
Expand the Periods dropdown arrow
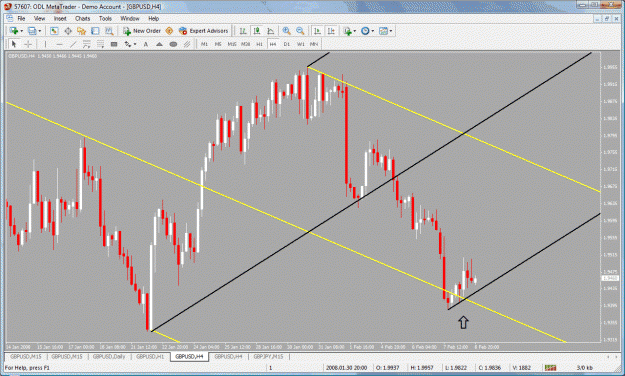click(372, 31)
